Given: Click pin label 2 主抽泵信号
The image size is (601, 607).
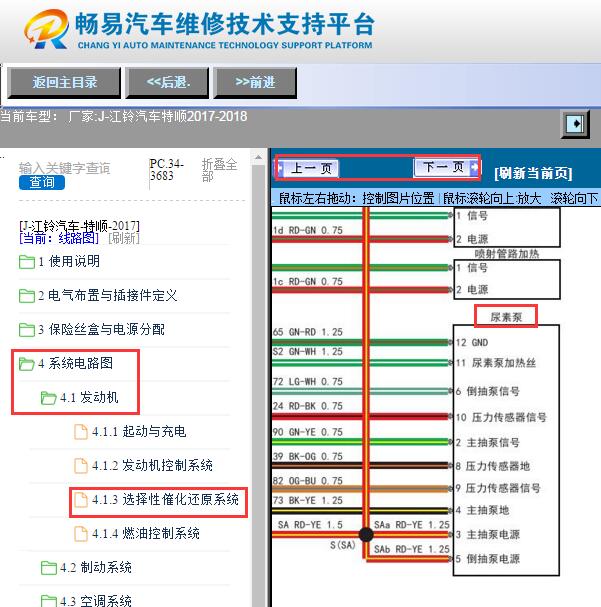Looking at the screenshot, I should tap(488, 442).
